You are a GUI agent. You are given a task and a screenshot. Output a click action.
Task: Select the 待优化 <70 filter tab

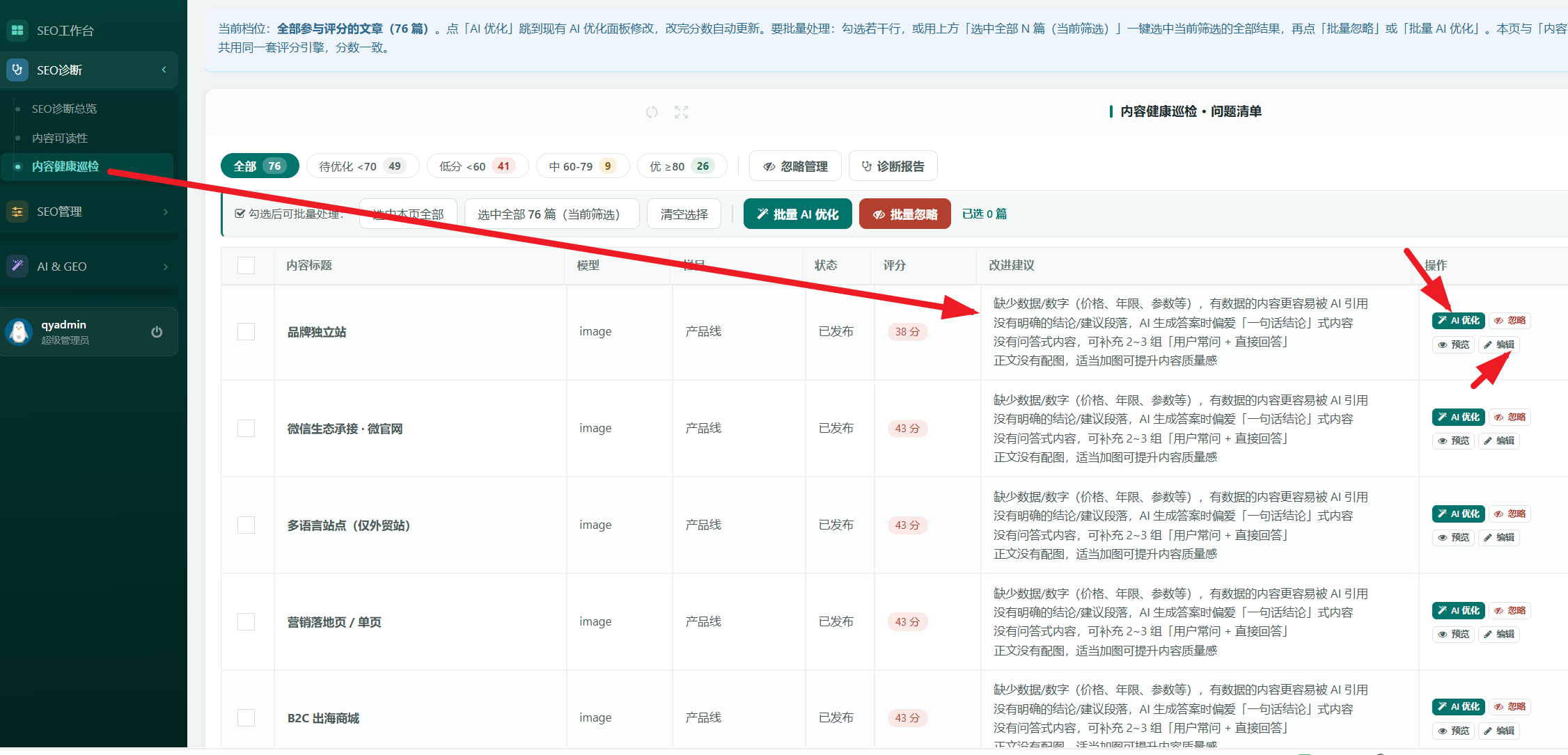pos(363,166)
